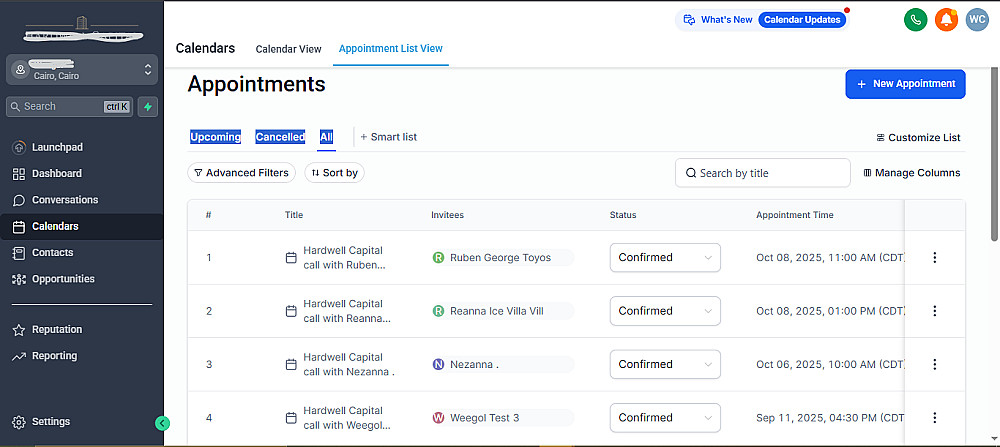The image size is (1000, 447).
Task: Open the orange notifications bell
Action: [946, 19]
